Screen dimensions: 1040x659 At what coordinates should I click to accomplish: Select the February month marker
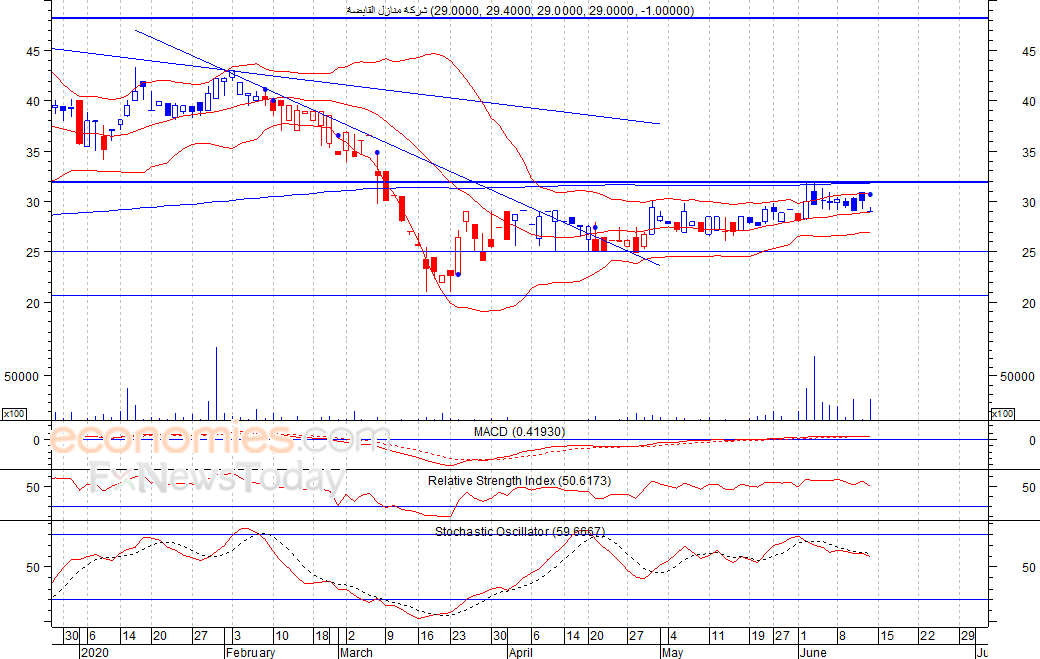click(x=250, y=652)
